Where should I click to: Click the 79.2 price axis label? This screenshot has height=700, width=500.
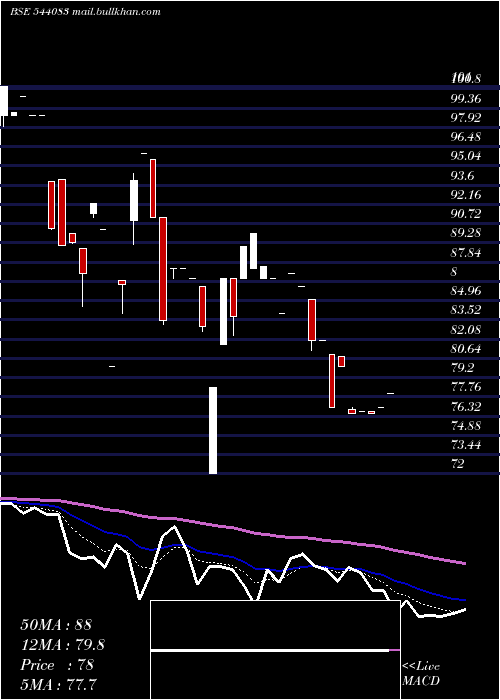point(462,368)
